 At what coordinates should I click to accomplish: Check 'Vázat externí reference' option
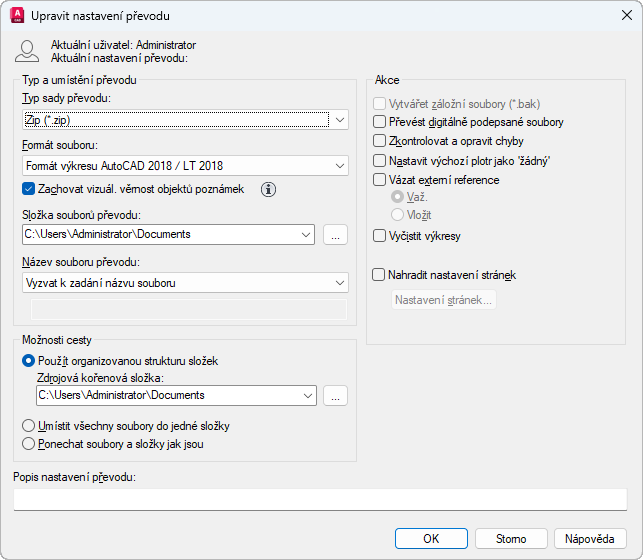pos(379,180)
